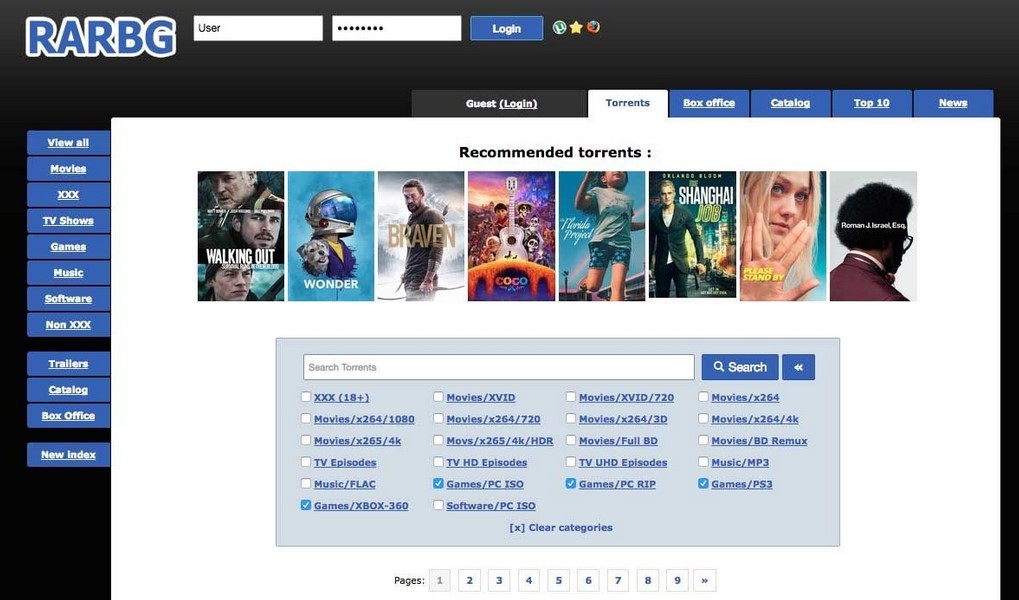Tick the TV HD Episodes checkbox
Screen dimensions: 1019x600
439,462
